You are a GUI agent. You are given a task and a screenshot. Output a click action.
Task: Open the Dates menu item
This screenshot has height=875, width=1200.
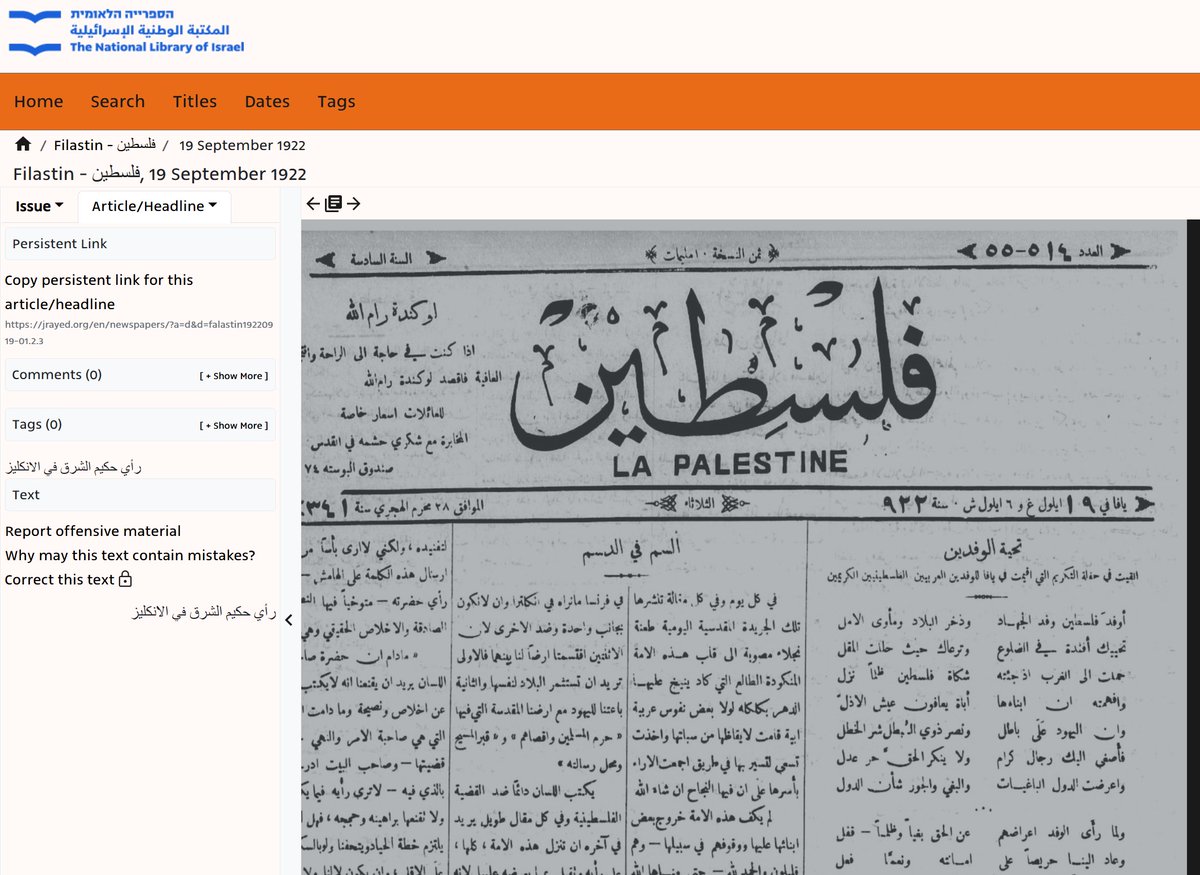267,101
